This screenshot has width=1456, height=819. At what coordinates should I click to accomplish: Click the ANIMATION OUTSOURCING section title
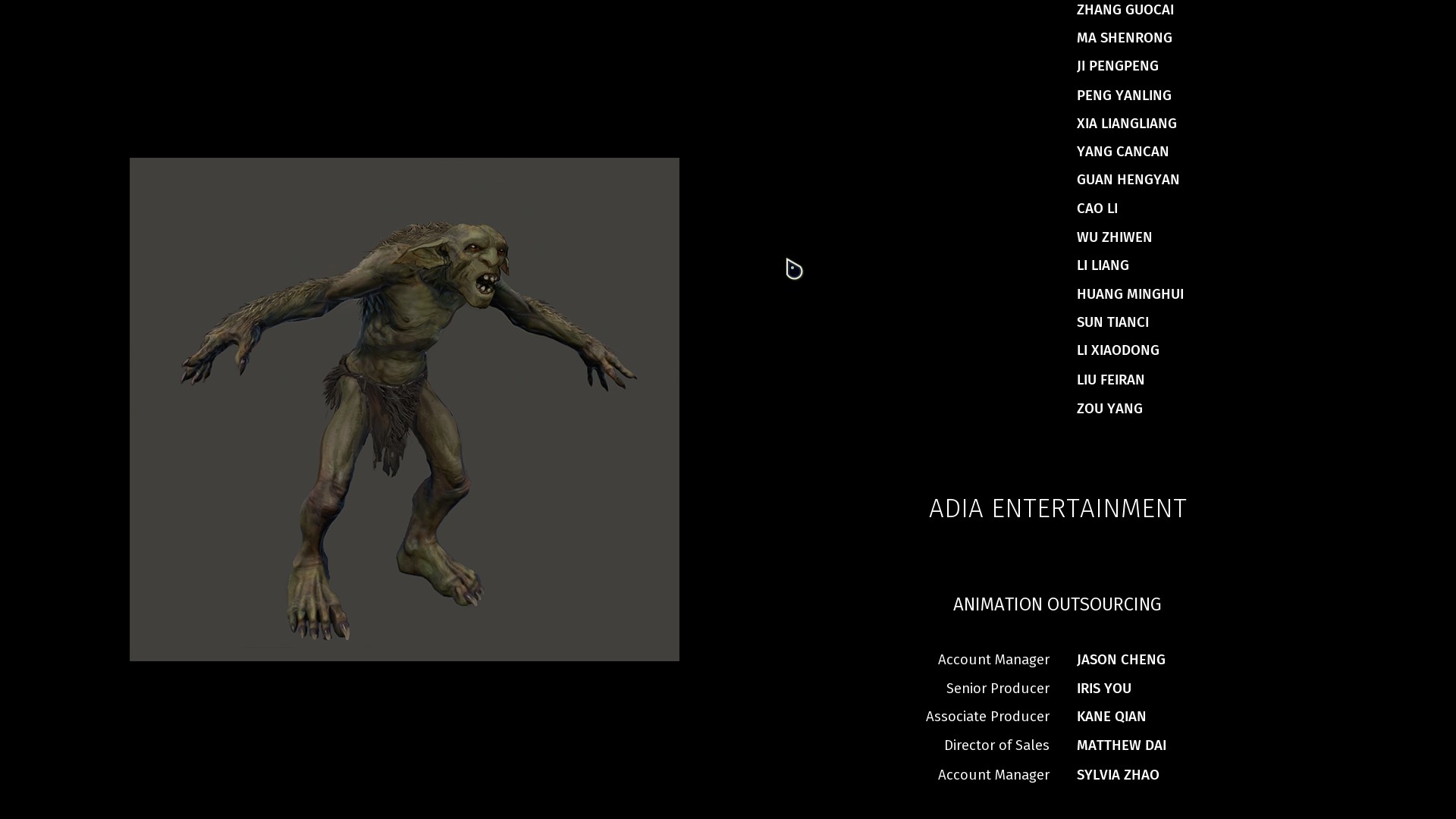1056,604
